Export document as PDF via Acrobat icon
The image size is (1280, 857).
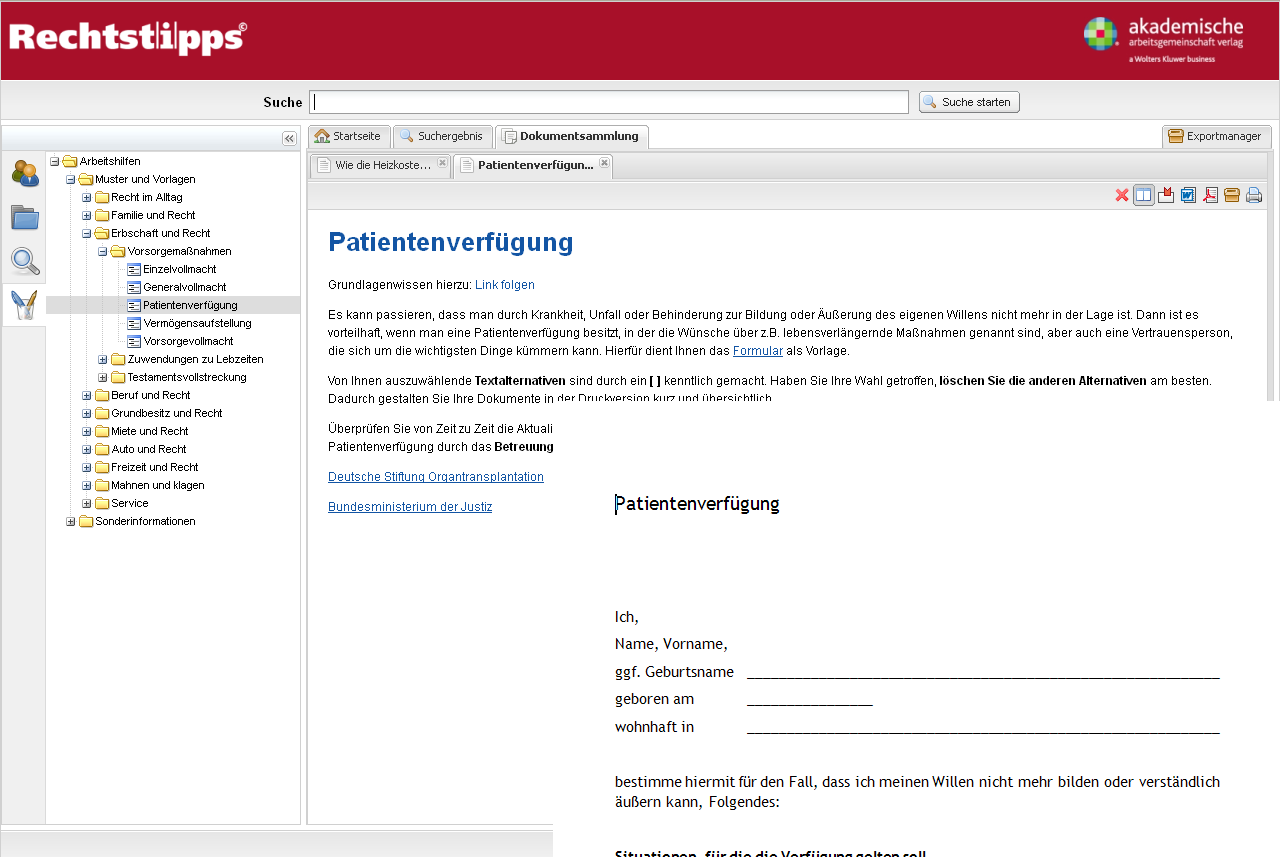point(1210,195)
